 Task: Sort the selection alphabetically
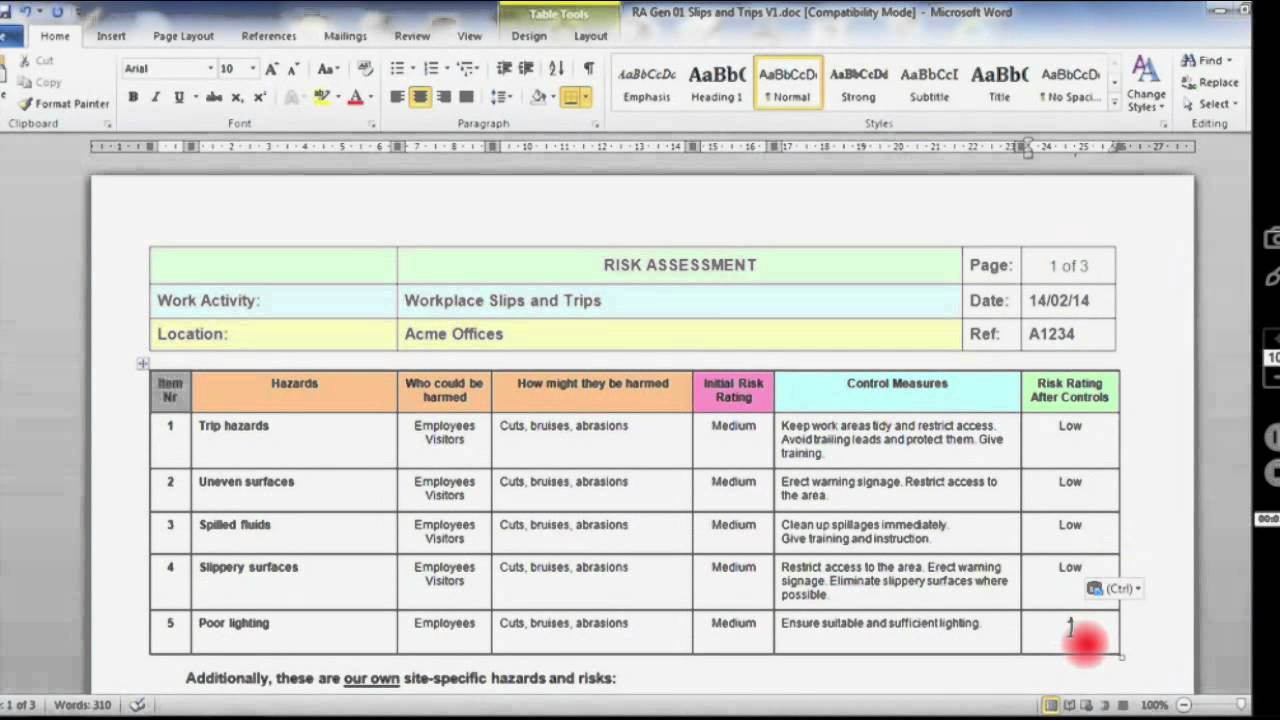pyautogui.click(x=556, y=68)
